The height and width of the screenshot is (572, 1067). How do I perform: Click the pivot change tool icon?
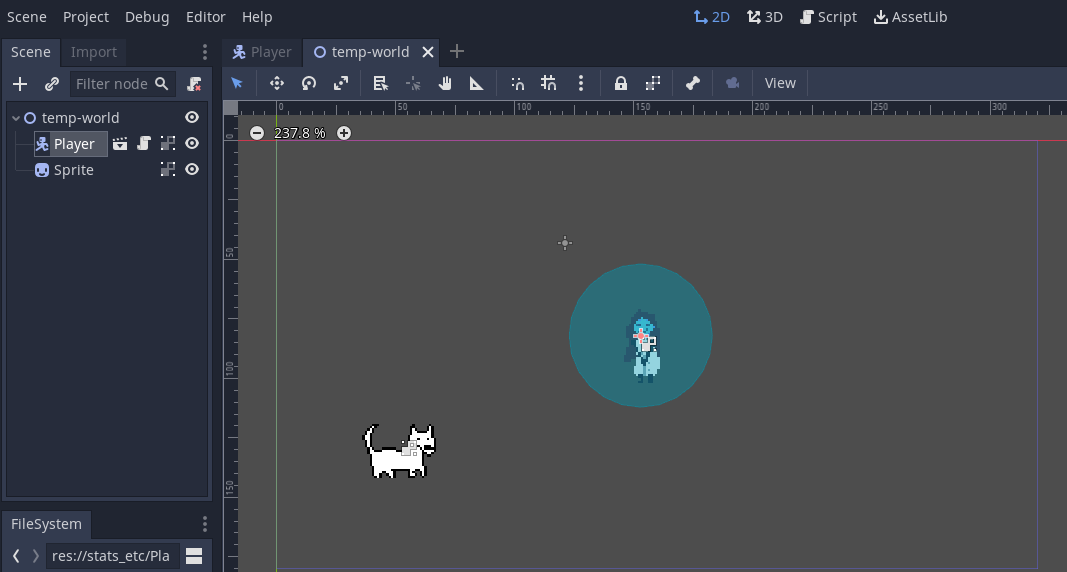pyautogui.click(x=413, y=83)
